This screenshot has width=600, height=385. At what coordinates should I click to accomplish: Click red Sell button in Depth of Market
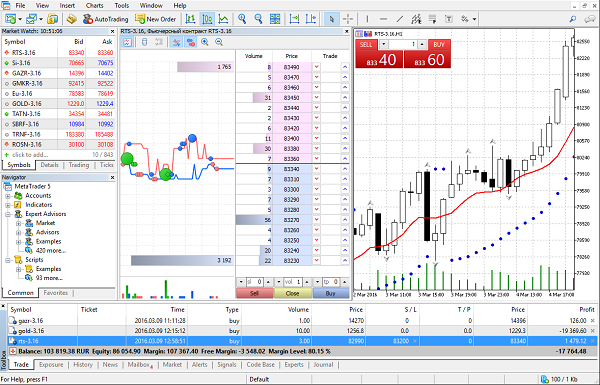click(x=254, y=293)
